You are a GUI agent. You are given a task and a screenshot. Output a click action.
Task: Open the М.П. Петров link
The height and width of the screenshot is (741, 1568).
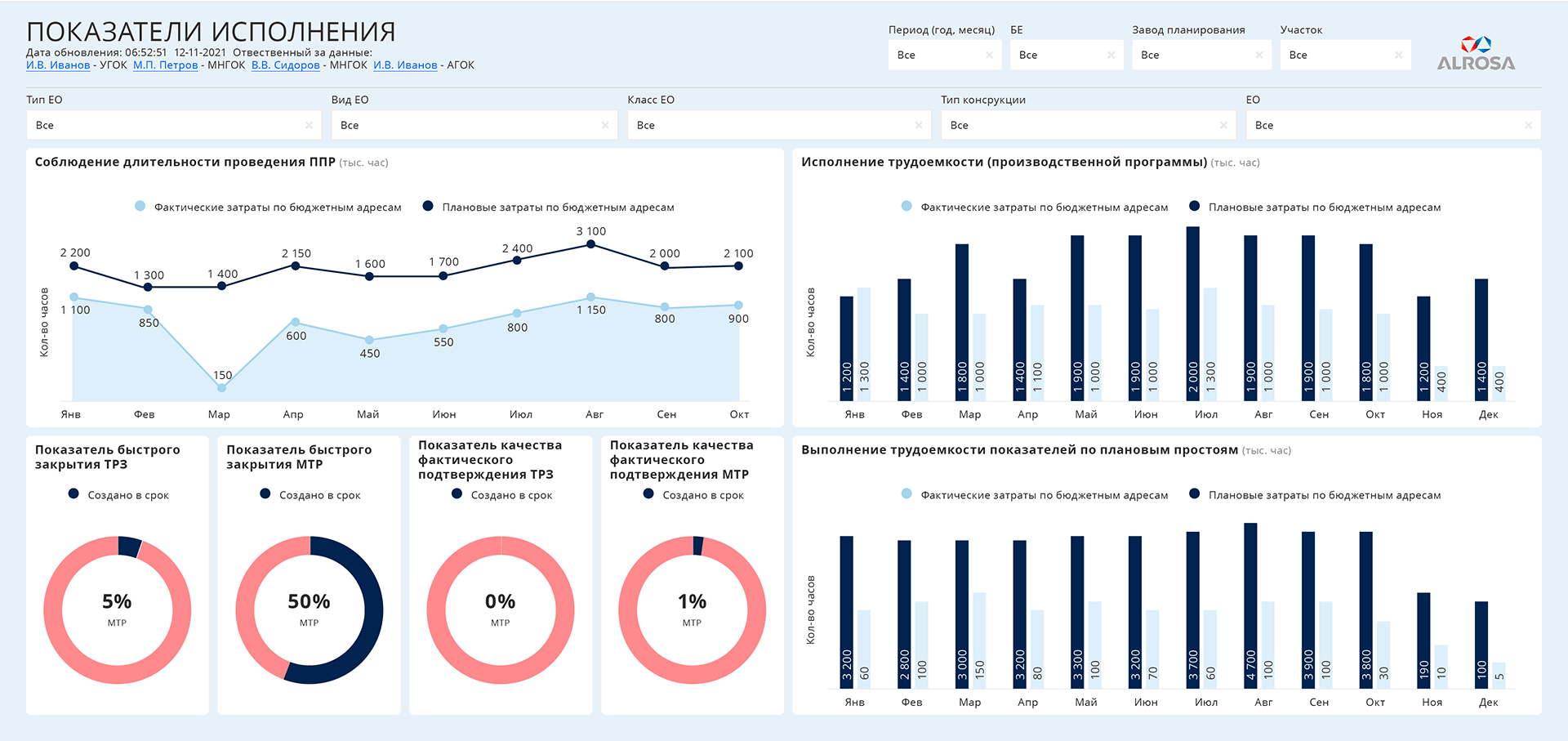(x=166, y=65)
